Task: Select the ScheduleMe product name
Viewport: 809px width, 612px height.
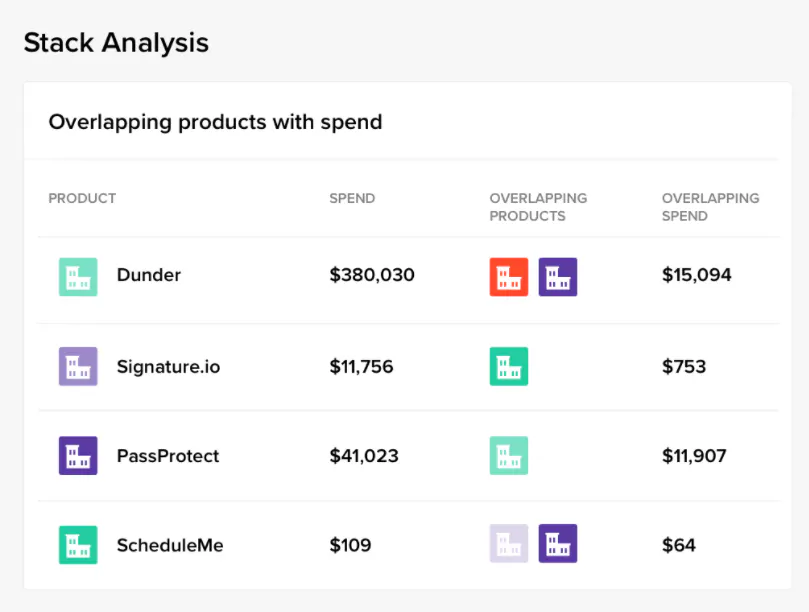Action: tap(170, 545)
